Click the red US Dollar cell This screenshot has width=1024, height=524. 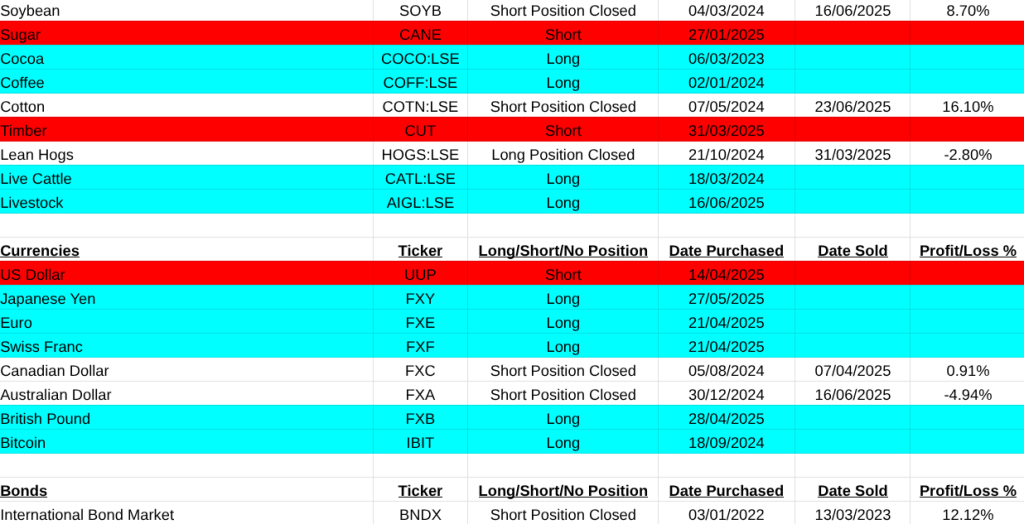[35, 275]
